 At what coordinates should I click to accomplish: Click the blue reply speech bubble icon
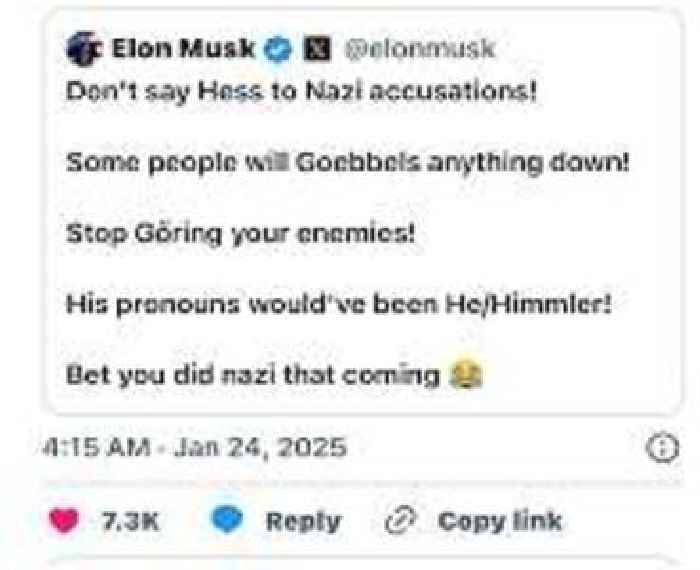(227, 520)
